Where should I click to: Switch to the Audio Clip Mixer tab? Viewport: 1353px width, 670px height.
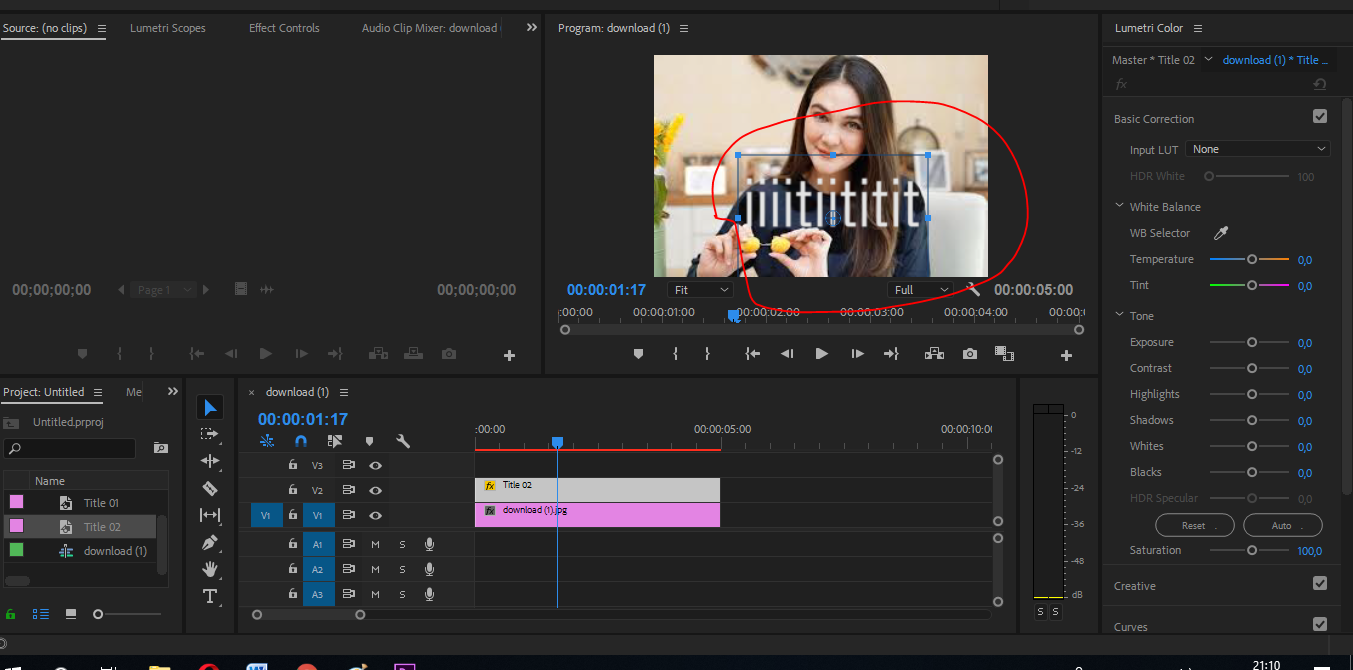[431, 28]
